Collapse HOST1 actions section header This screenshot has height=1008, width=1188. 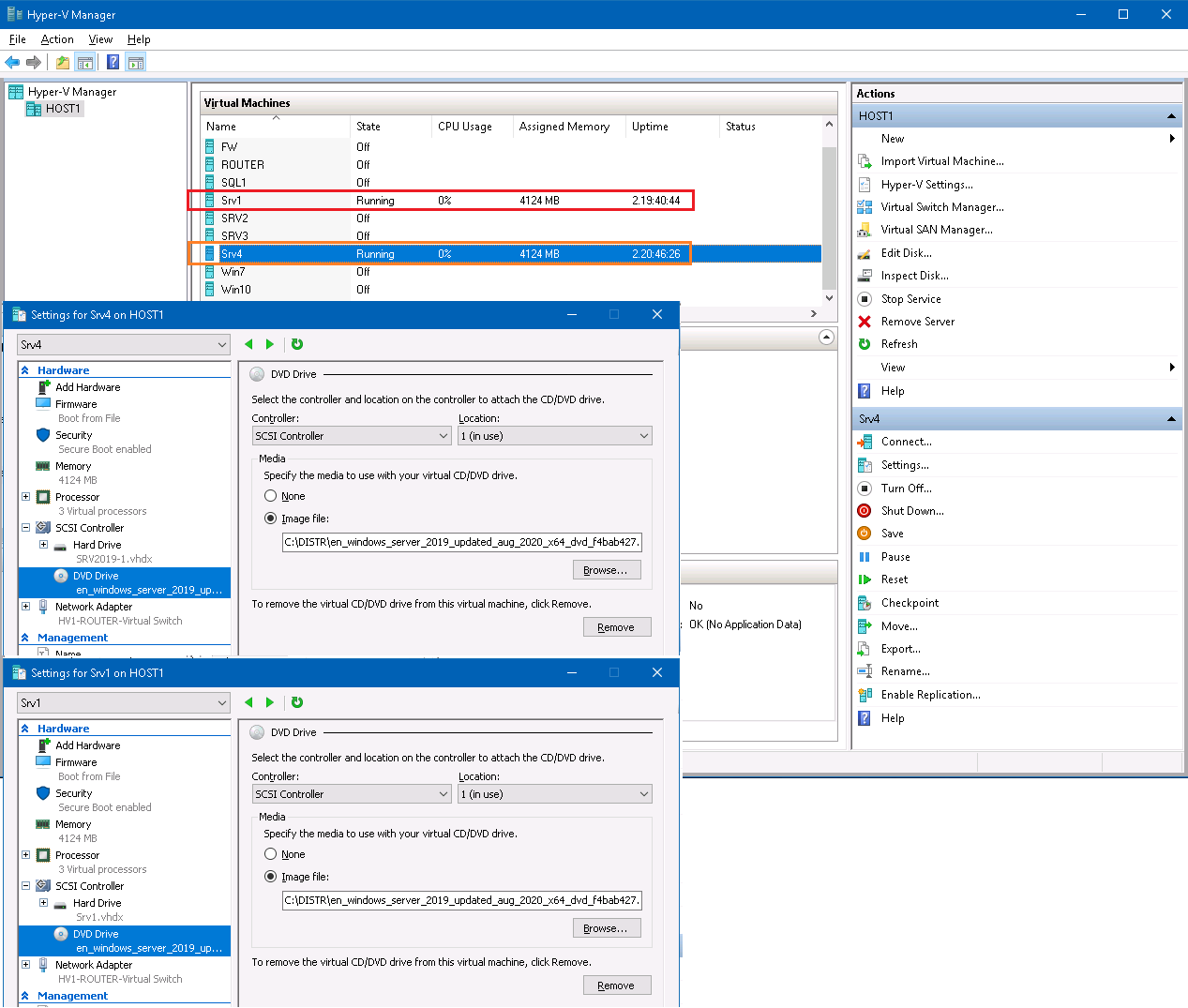(x=1171, y=116)
